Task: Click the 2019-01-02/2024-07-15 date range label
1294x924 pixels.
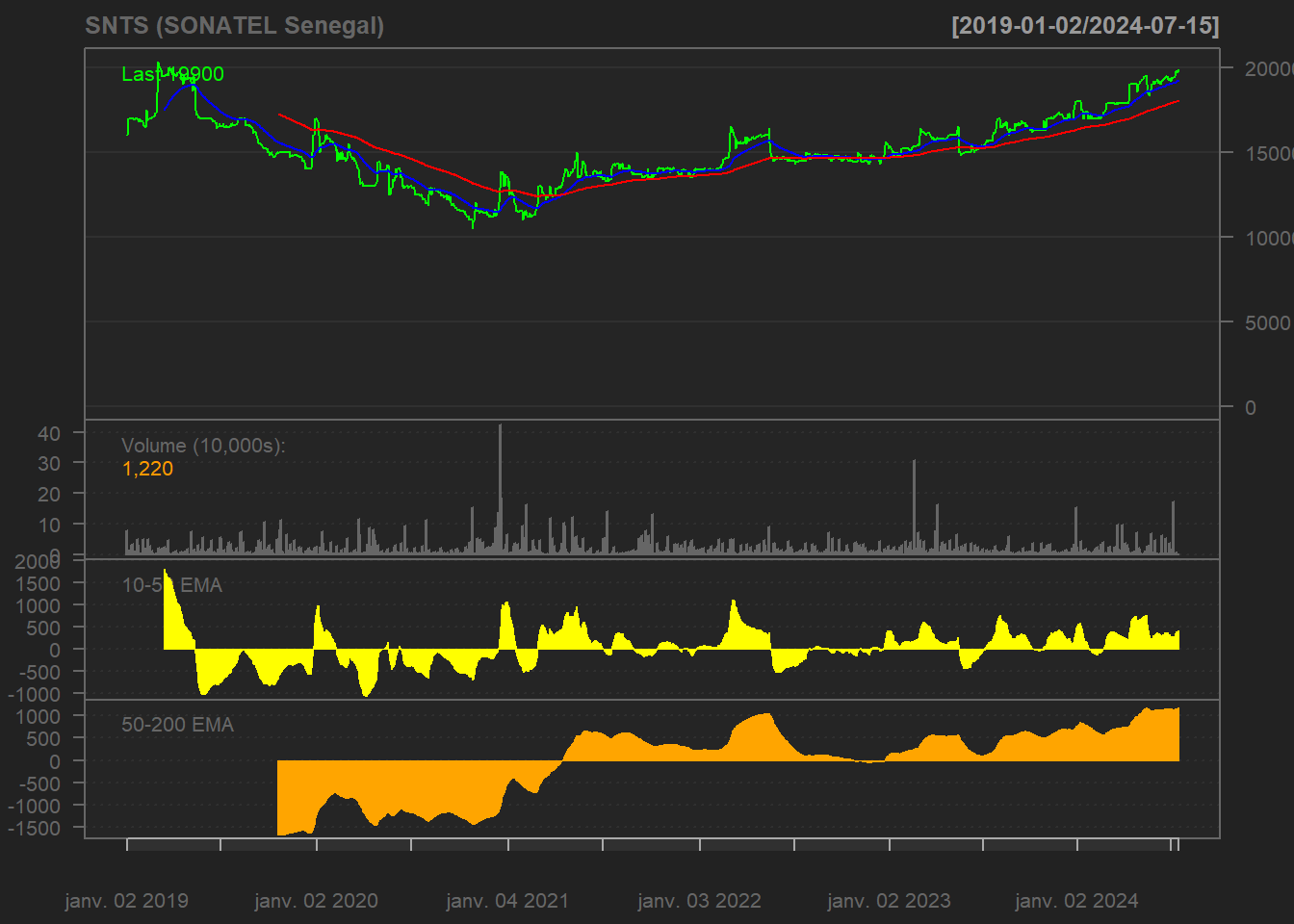Action: 1084,26
